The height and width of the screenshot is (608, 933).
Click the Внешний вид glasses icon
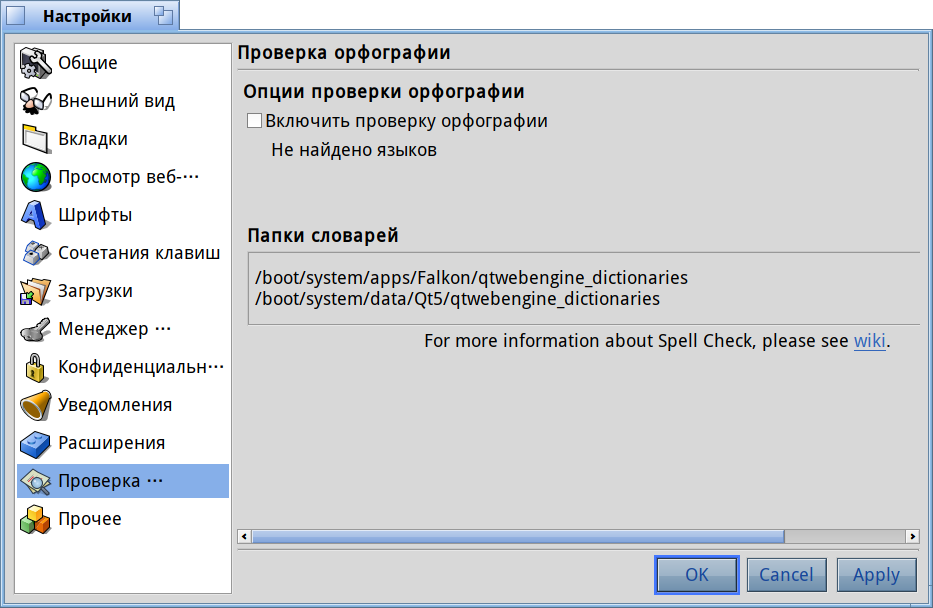tap(36, 101)
